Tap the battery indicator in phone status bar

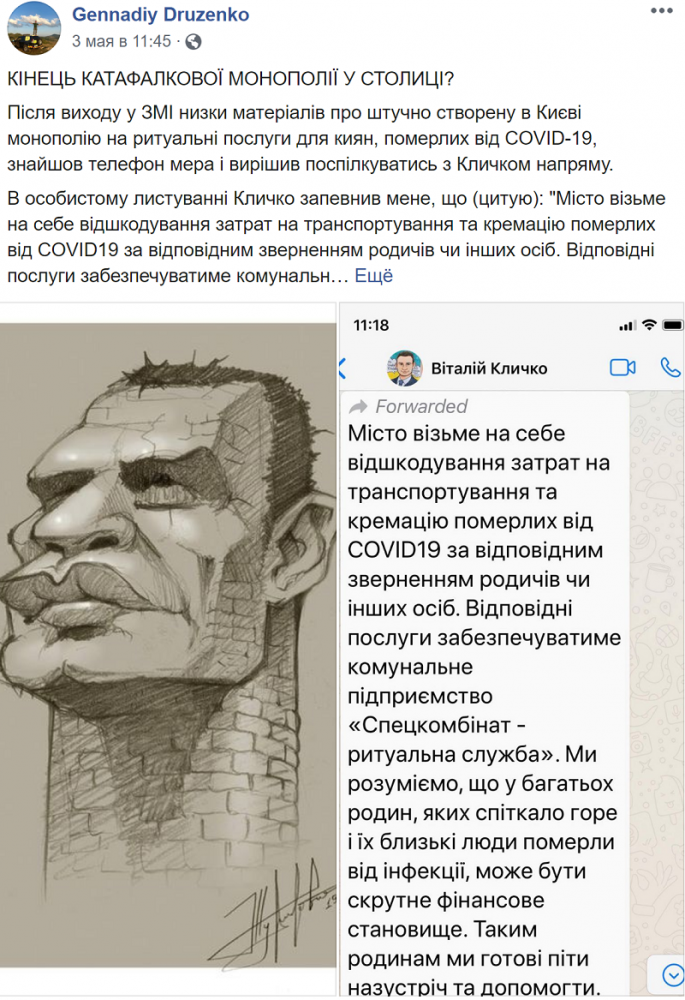672,325
